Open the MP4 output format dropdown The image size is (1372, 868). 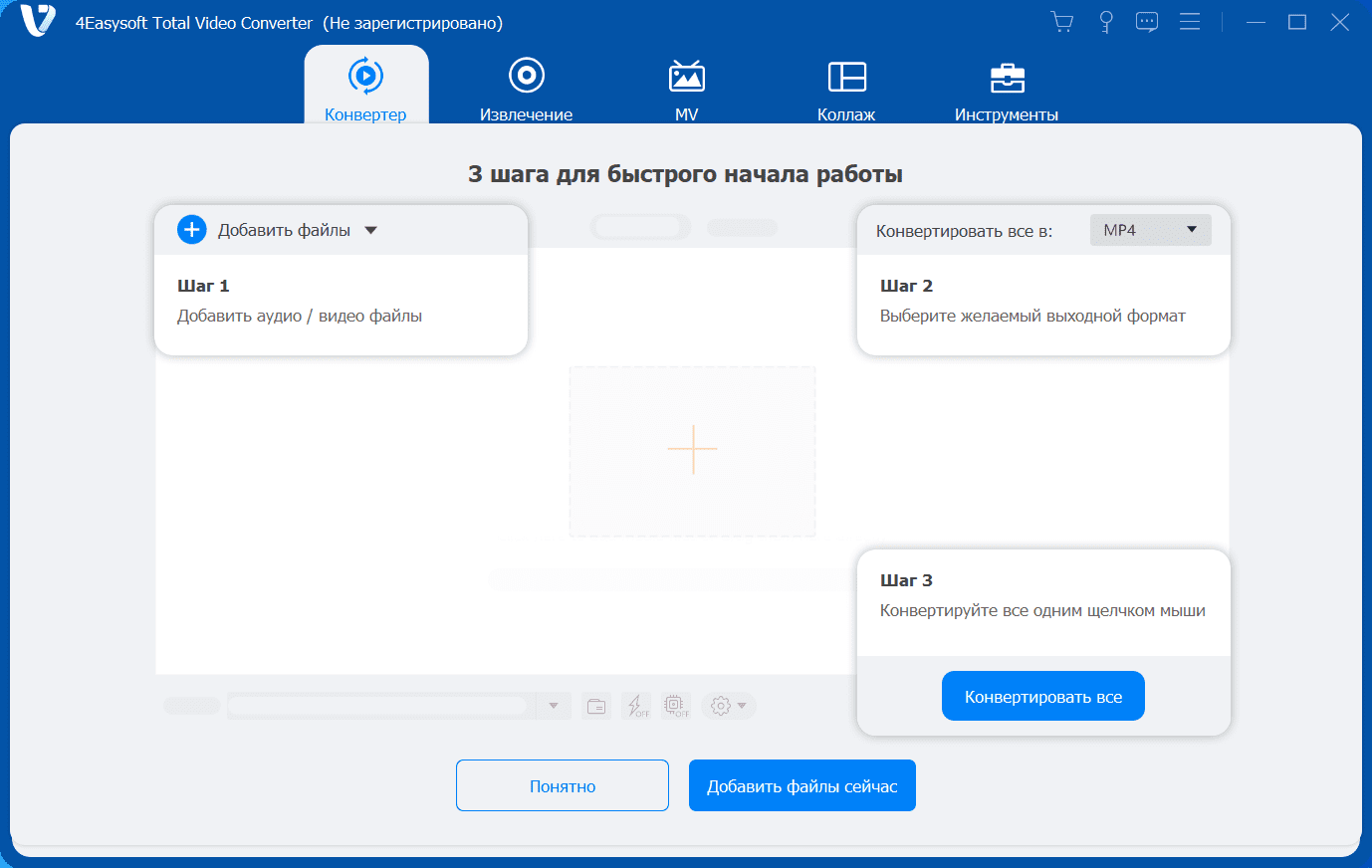click(1151, 230)
